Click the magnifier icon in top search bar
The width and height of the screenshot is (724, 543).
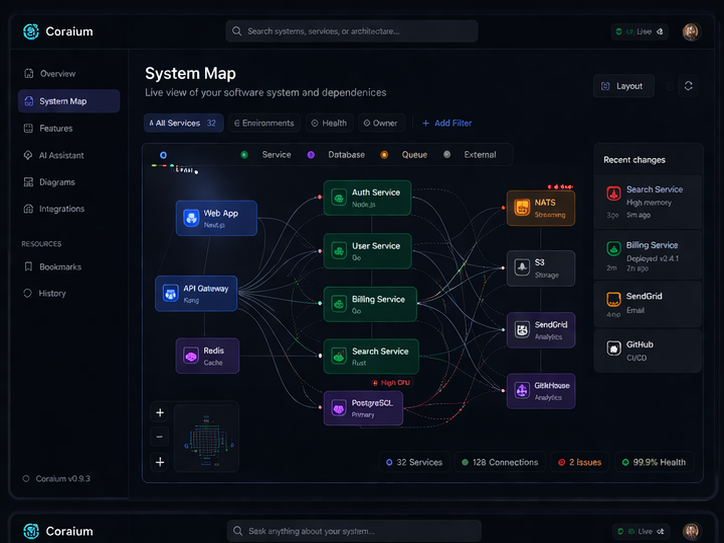[237, 31]
